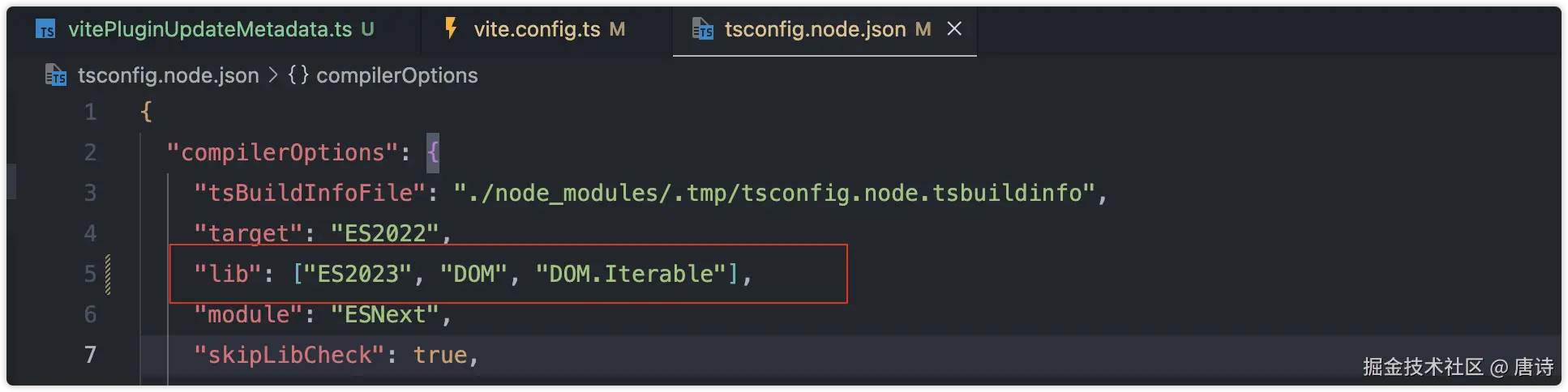Switch to the vite.config.ts tab
Screen dimensions: 1568x392
537,30
